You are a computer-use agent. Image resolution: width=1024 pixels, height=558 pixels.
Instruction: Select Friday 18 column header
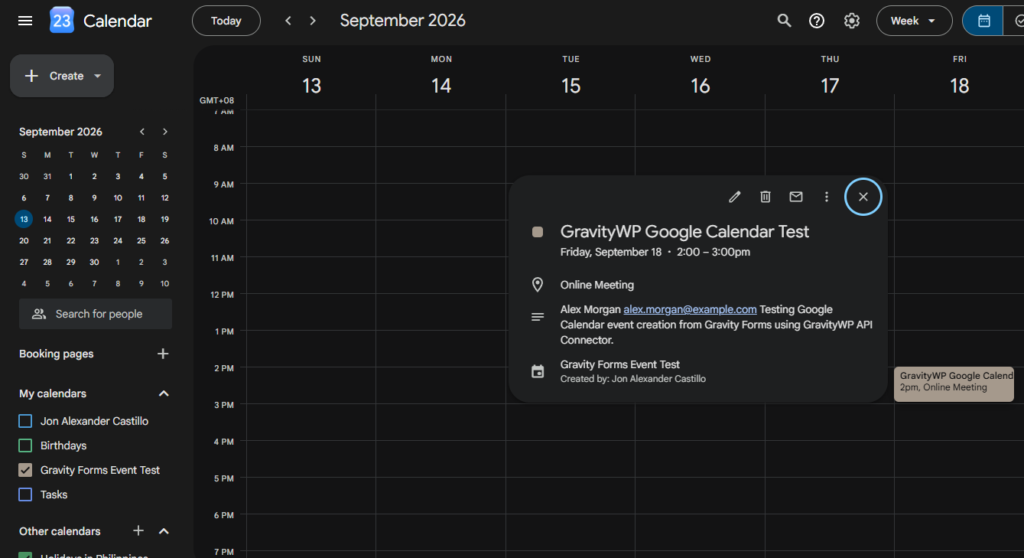point(959,76)
